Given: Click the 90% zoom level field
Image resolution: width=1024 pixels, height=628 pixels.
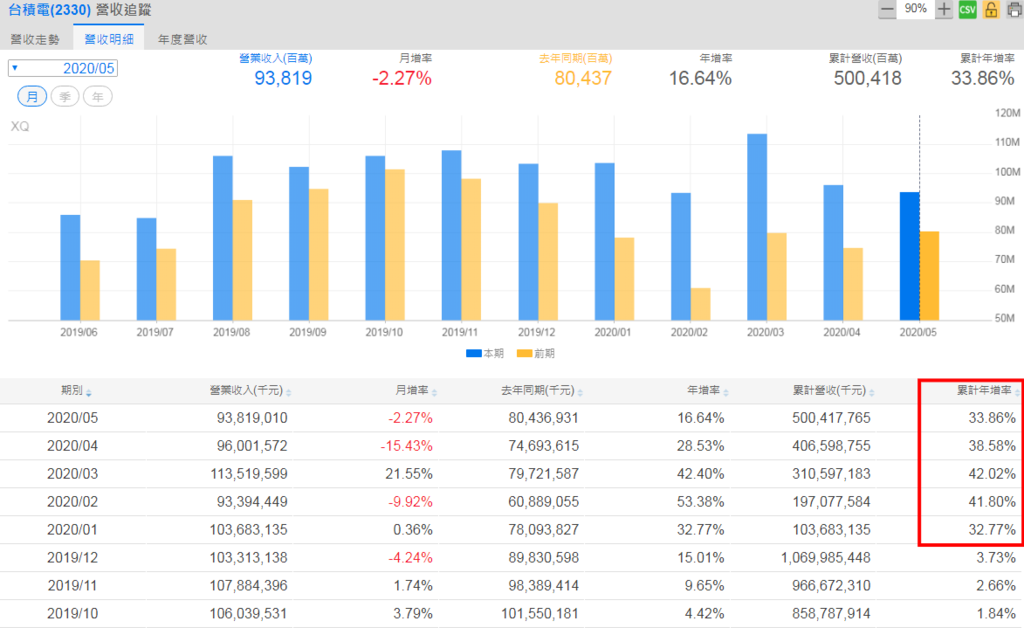Looking at the screenshot, I should [916, 9].
